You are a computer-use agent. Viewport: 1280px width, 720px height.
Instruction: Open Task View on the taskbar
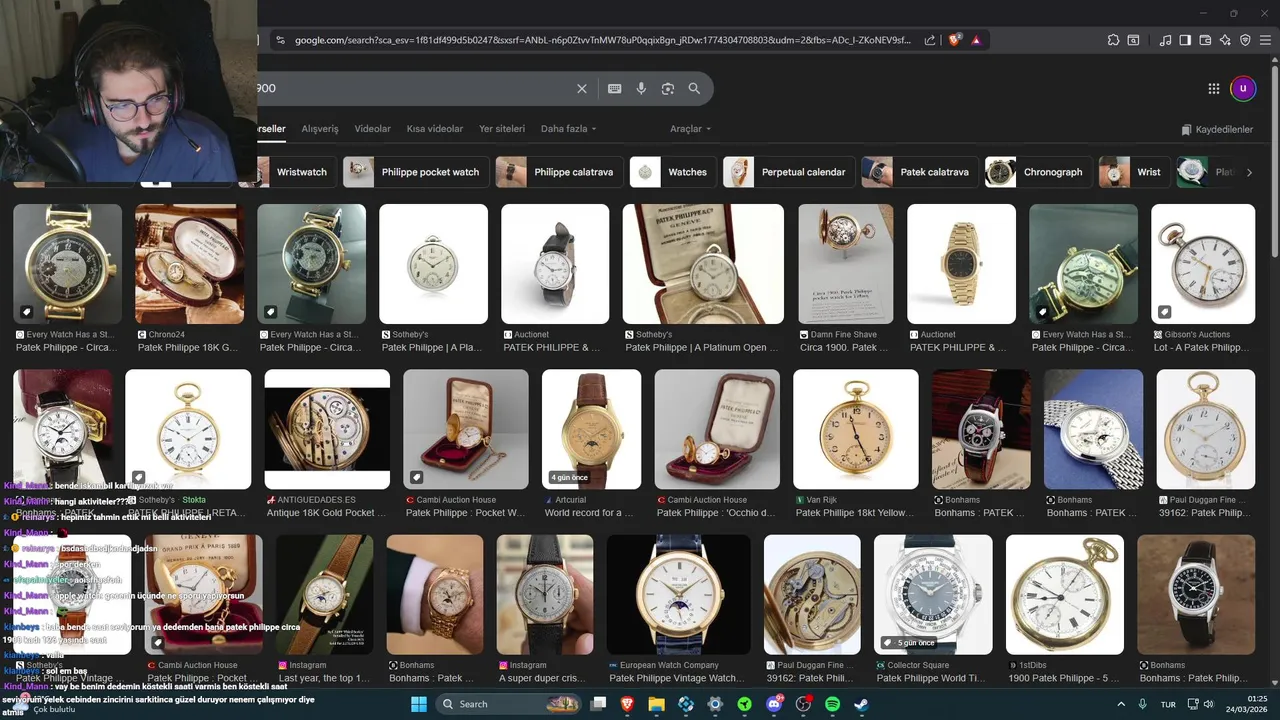click(x=598, y=704)
